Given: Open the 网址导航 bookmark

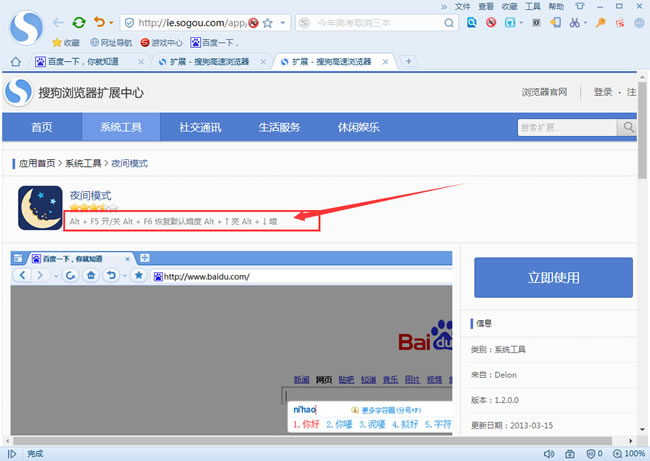Looking at the screenshot, I should [x=111, y=42].
